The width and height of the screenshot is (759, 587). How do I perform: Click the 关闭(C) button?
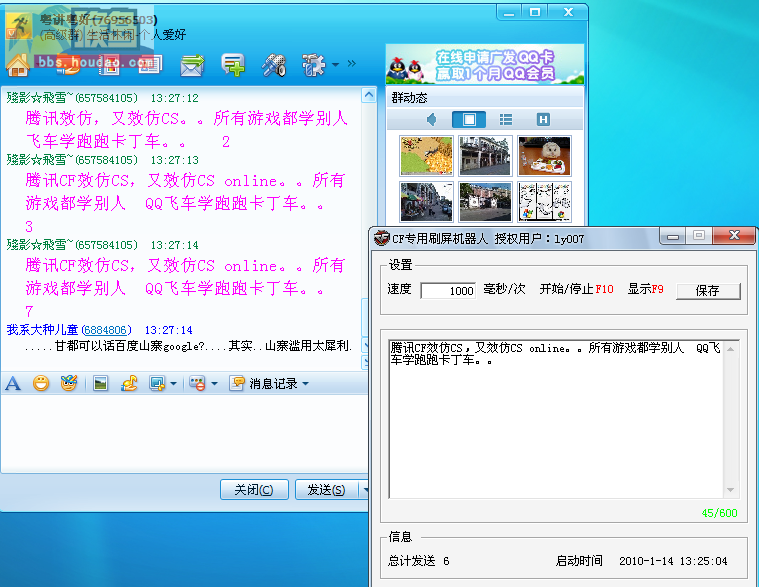[x=254, y=490]
